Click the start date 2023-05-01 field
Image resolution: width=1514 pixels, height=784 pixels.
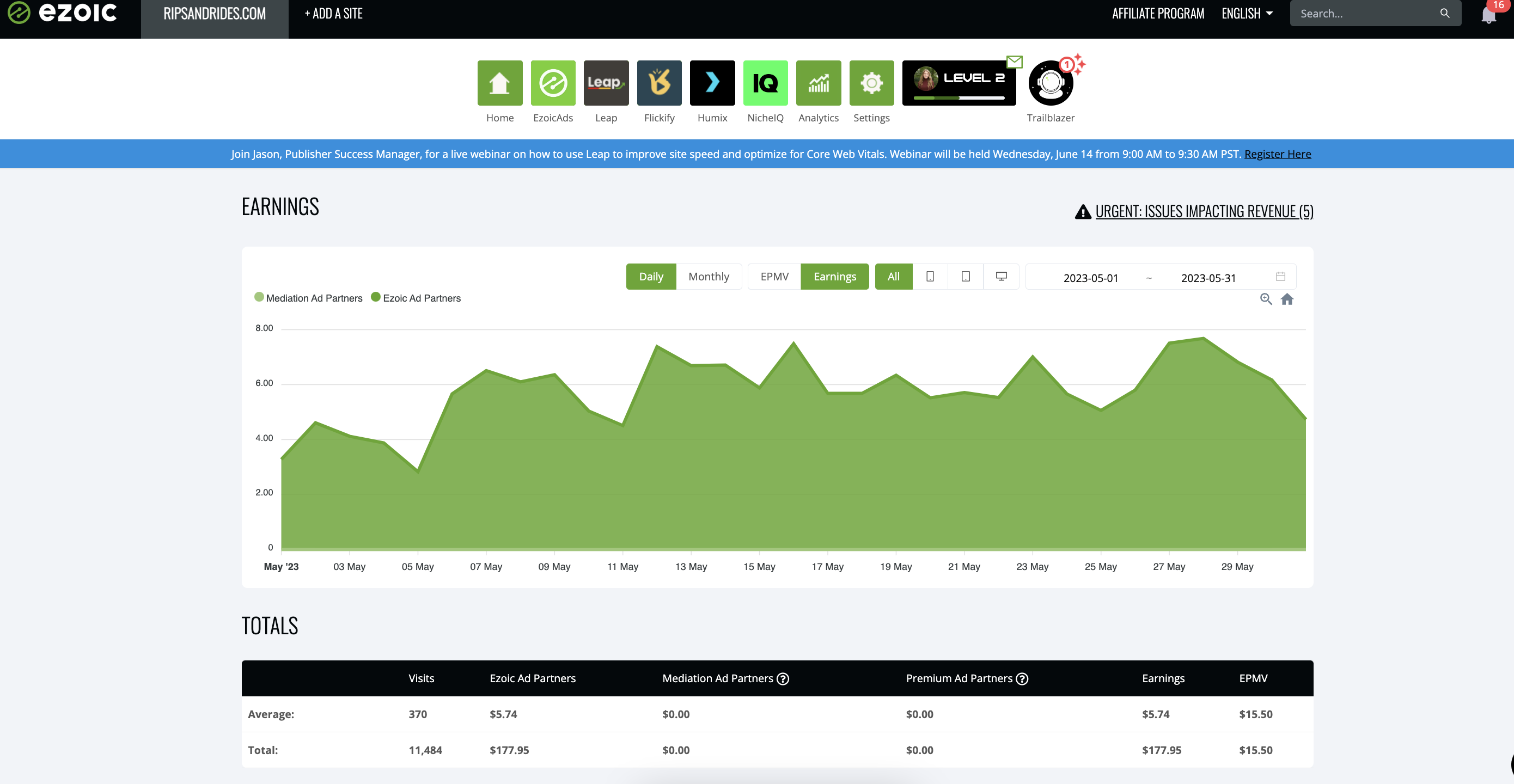(x=1090, y=278)
